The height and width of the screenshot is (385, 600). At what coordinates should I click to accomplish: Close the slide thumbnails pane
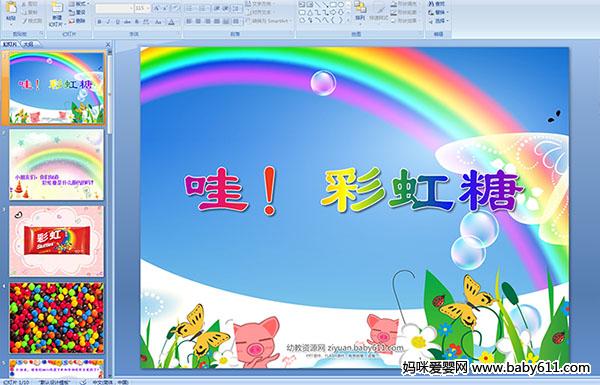click(108, 44)
